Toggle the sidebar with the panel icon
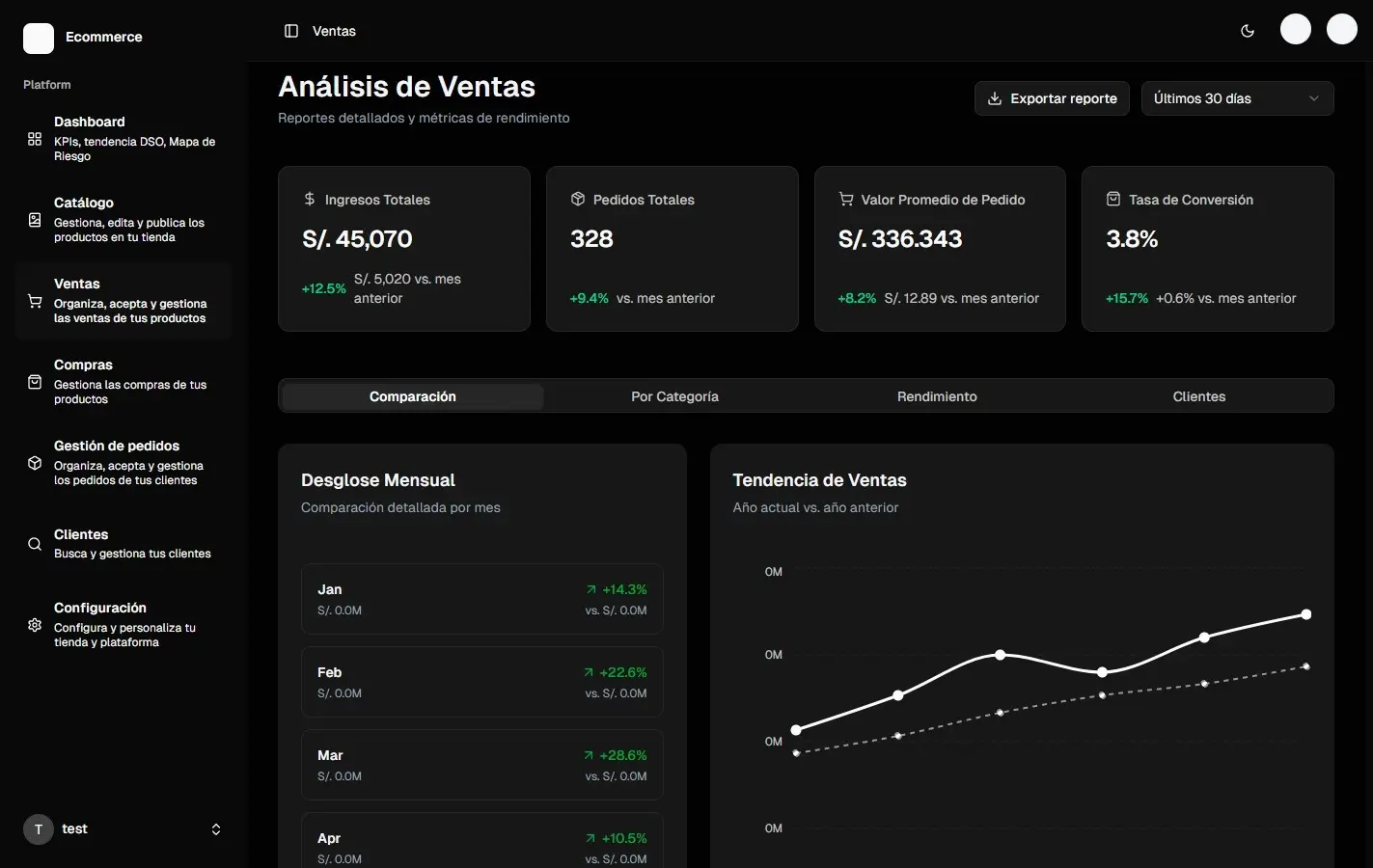 pyautogui.click(x=290, y=30)
